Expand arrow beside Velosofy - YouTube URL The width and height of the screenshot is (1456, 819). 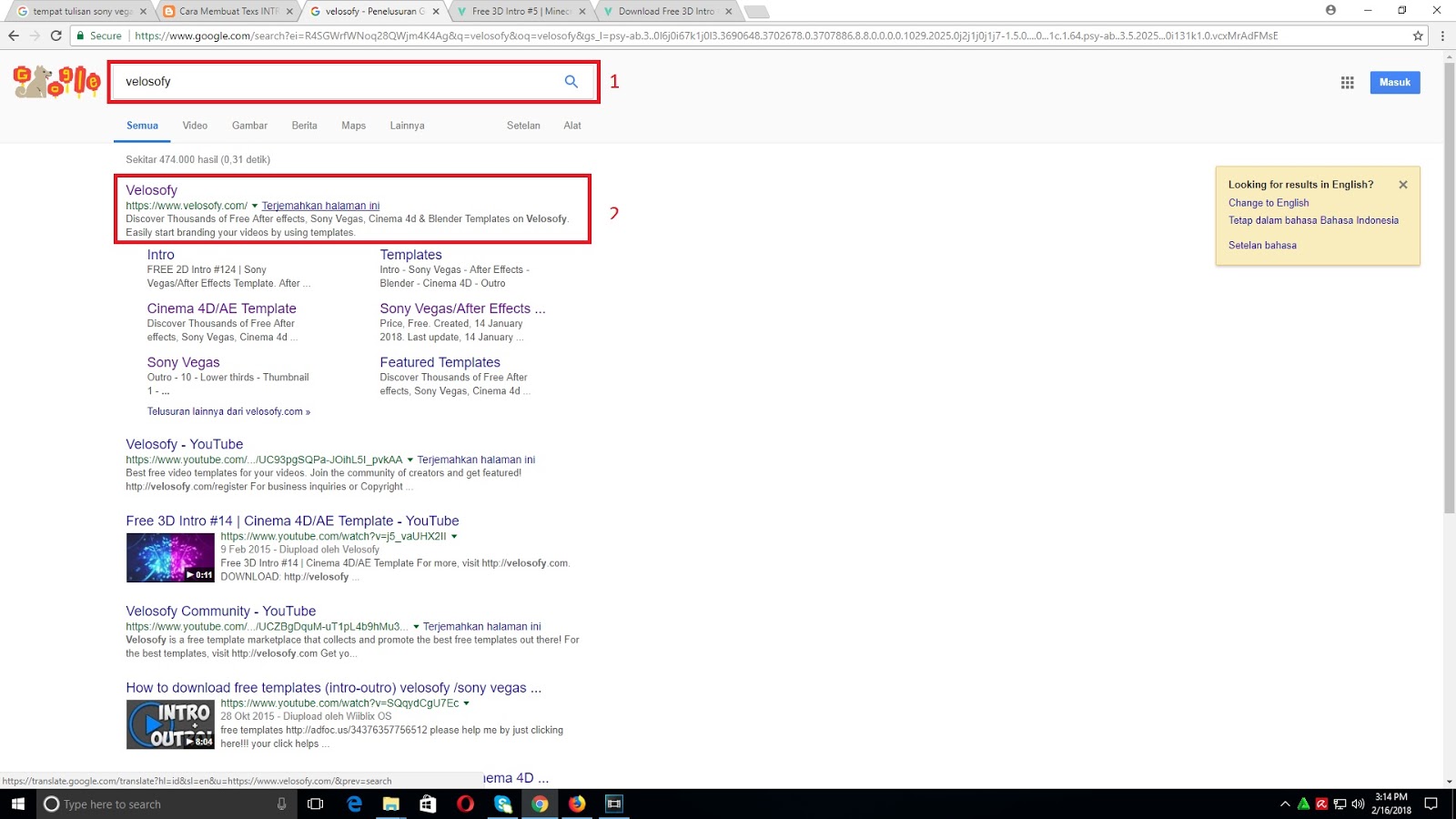click(x=409, y=460)
